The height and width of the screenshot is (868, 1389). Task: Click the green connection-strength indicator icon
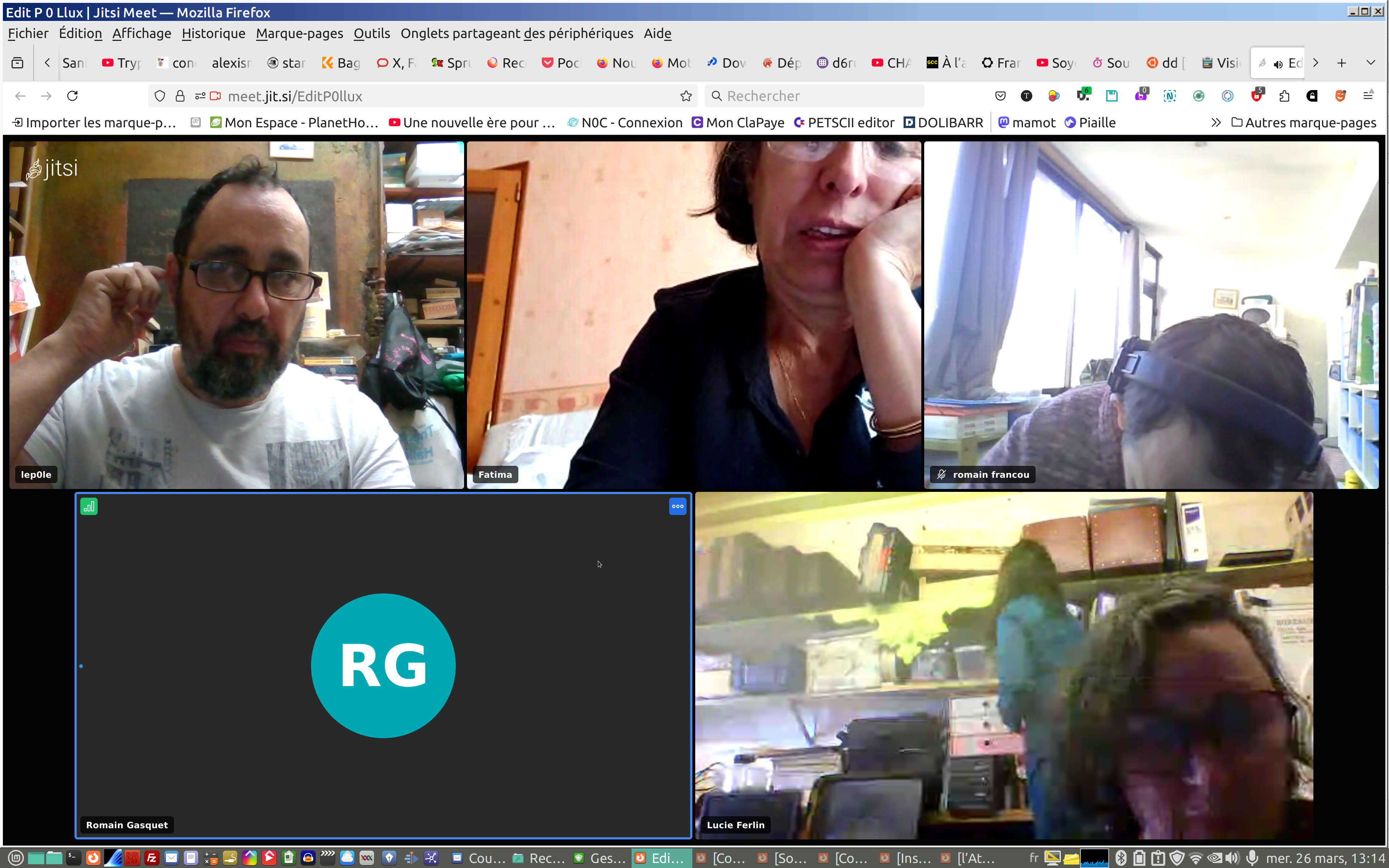tap(89, 506)
